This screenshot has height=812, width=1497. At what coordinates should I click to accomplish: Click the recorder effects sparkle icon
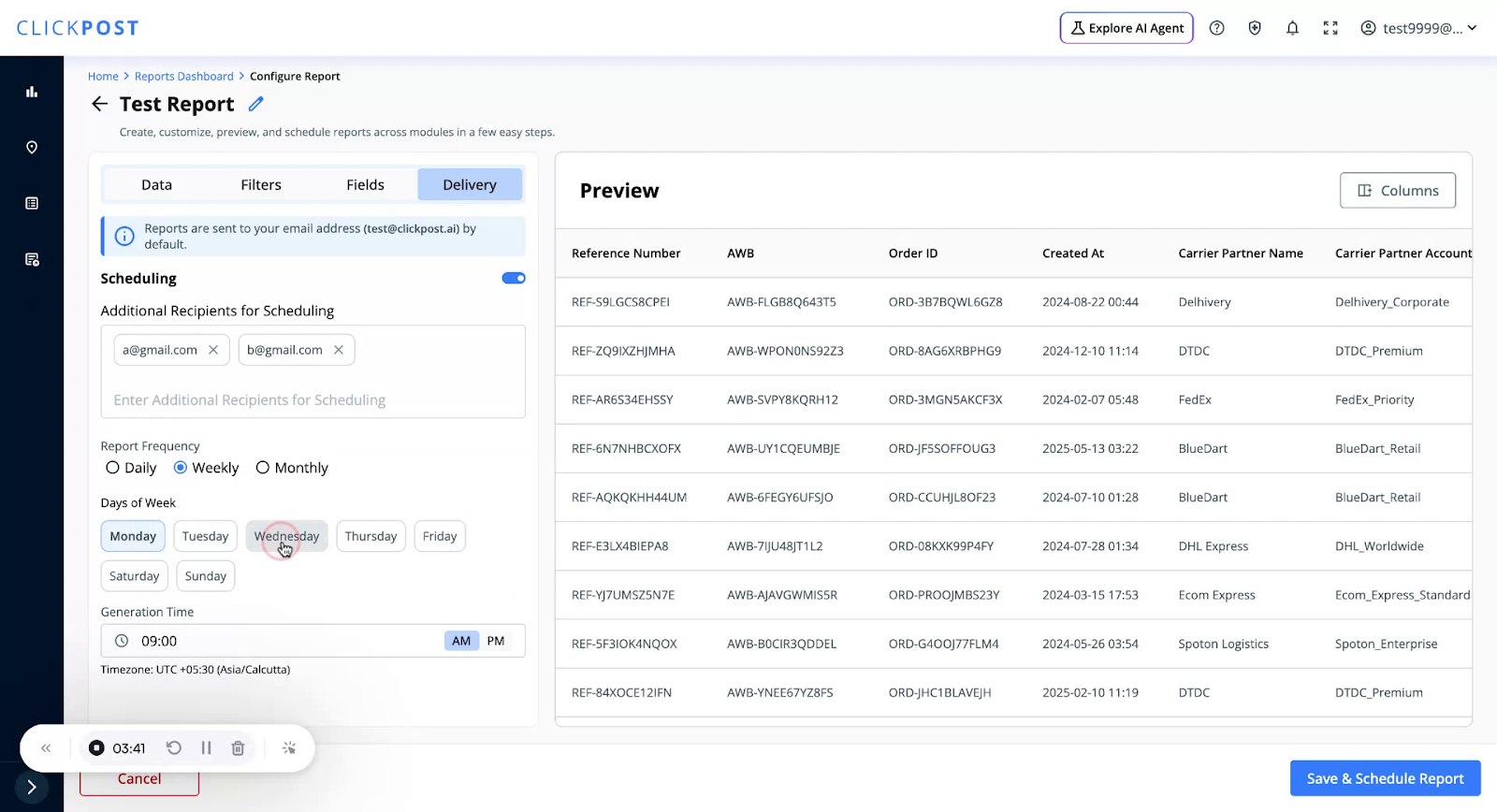289,748
